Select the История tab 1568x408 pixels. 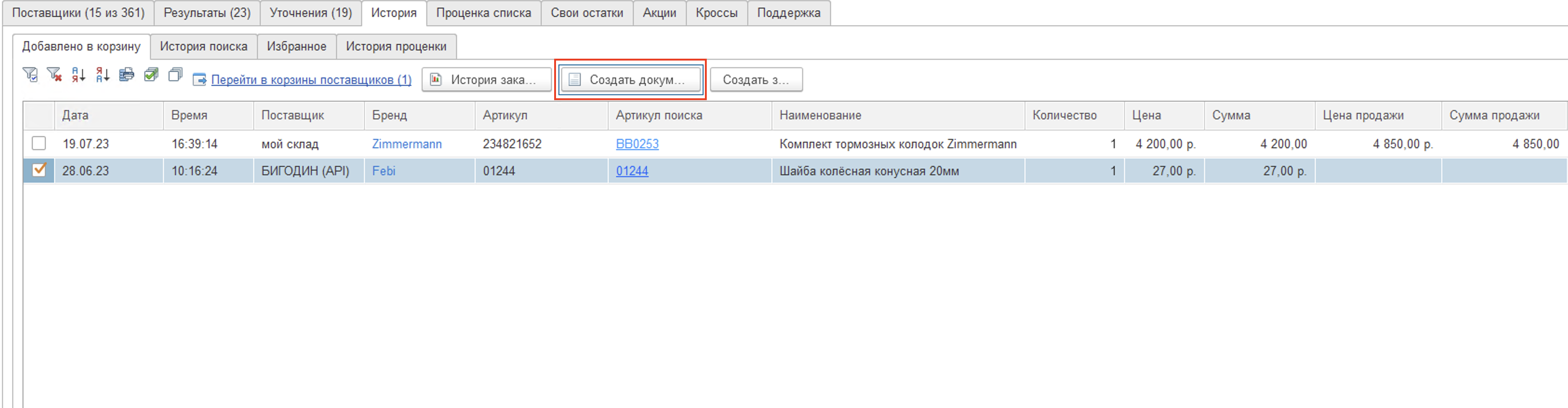tap(395, 13)
